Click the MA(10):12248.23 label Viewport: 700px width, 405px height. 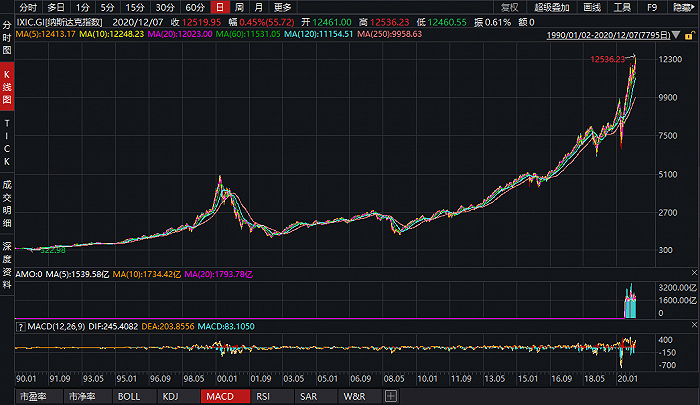112,34
